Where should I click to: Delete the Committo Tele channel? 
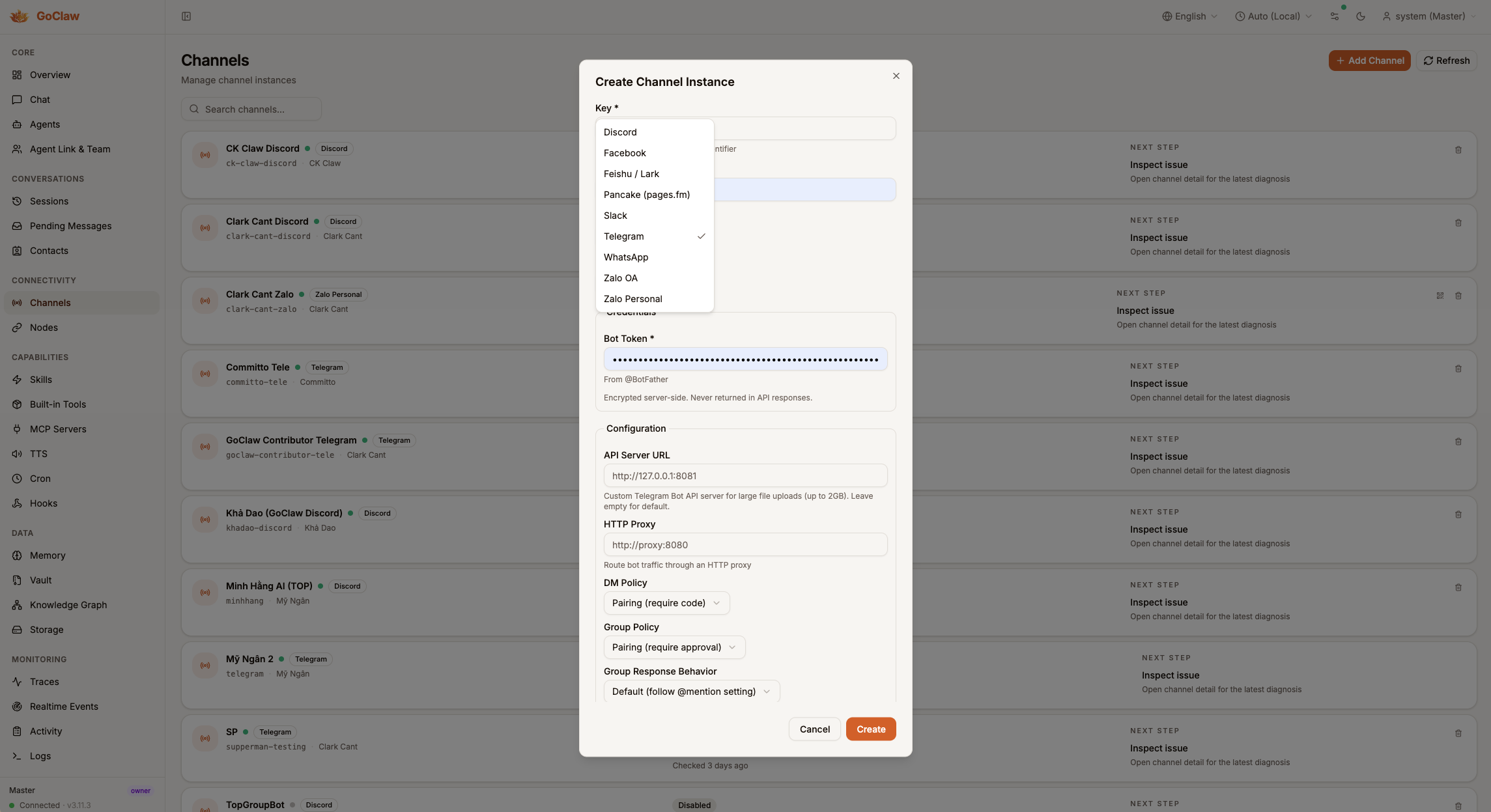(x=1458, y=369)
